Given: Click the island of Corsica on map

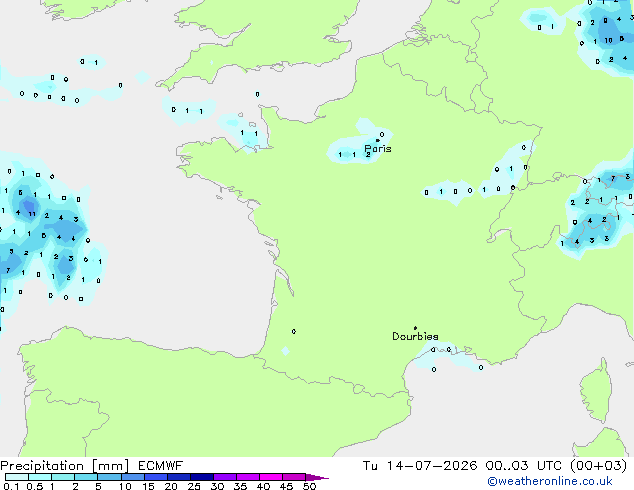Looking at the screenshot, I should click(x=596, y=392).
